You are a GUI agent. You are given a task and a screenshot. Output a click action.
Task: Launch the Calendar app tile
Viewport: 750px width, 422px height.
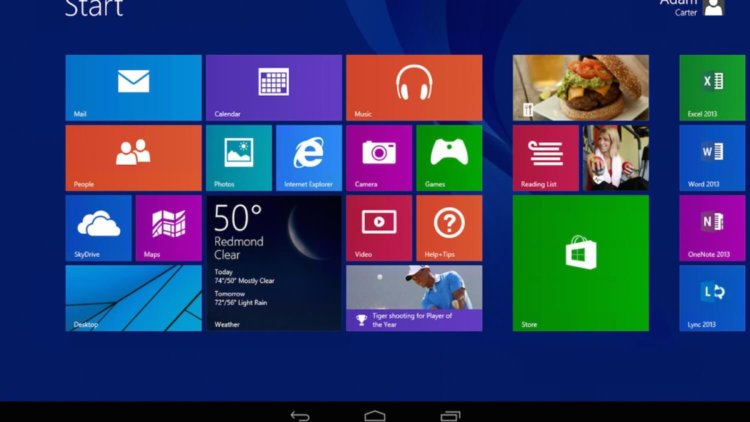click(x=273, y=88)
